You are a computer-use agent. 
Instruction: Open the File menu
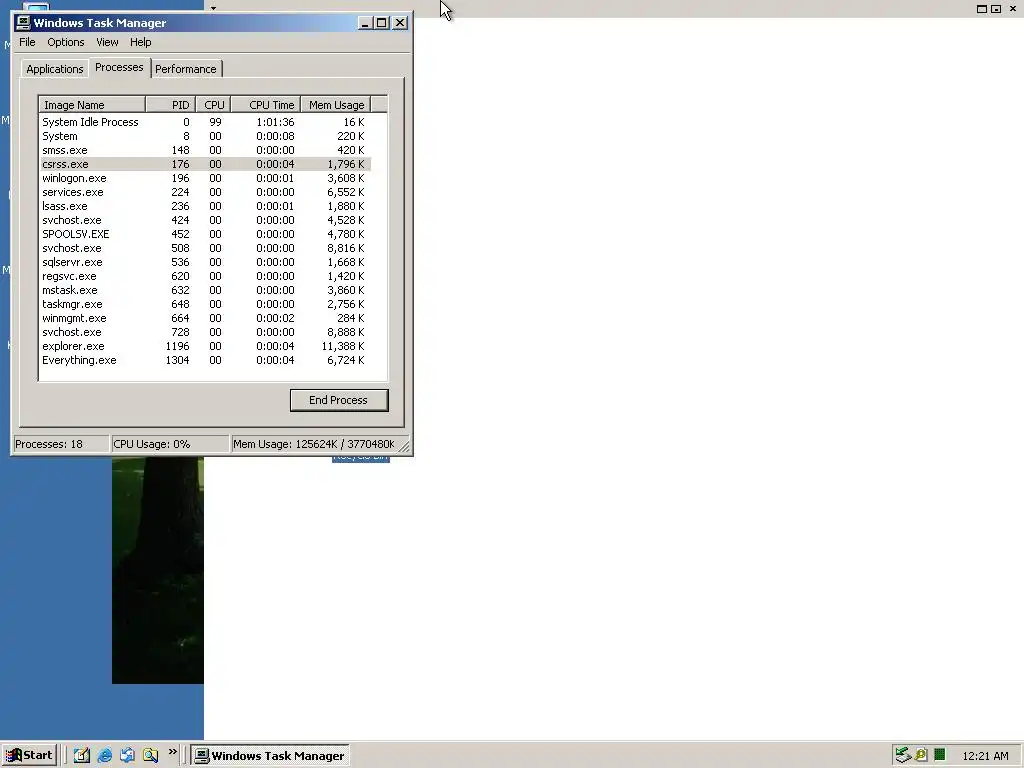(x=27, y=42)
